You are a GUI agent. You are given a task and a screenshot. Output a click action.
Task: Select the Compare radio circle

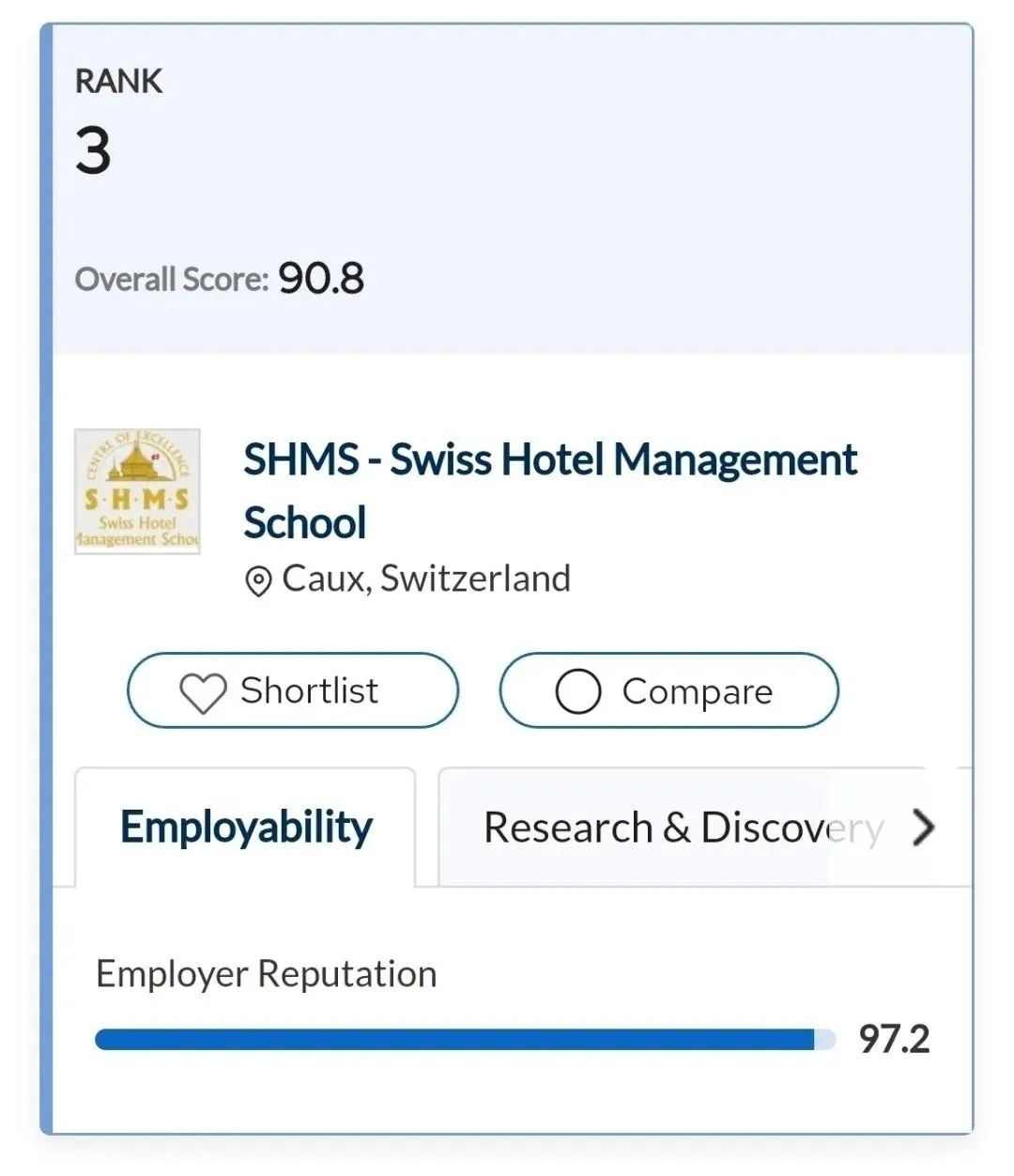point(577,692)
